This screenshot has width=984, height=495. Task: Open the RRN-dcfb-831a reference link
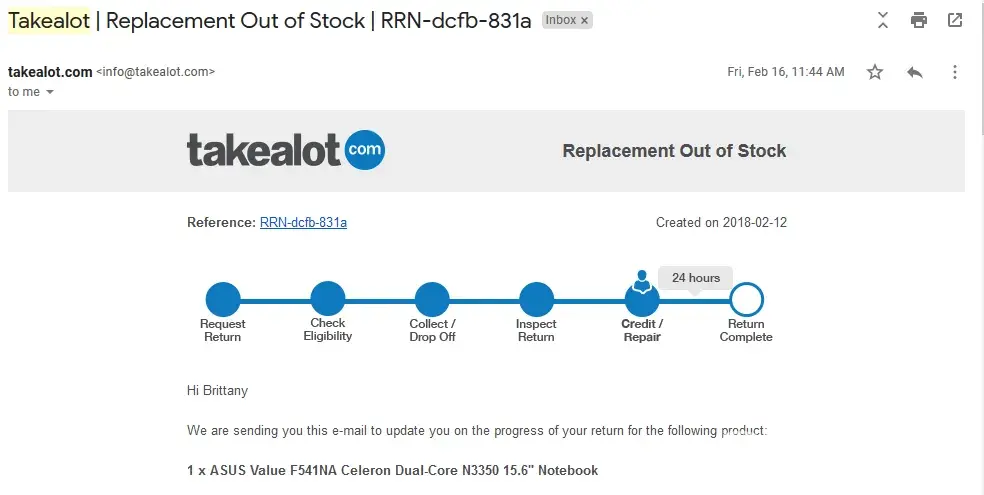pos(303,222)
